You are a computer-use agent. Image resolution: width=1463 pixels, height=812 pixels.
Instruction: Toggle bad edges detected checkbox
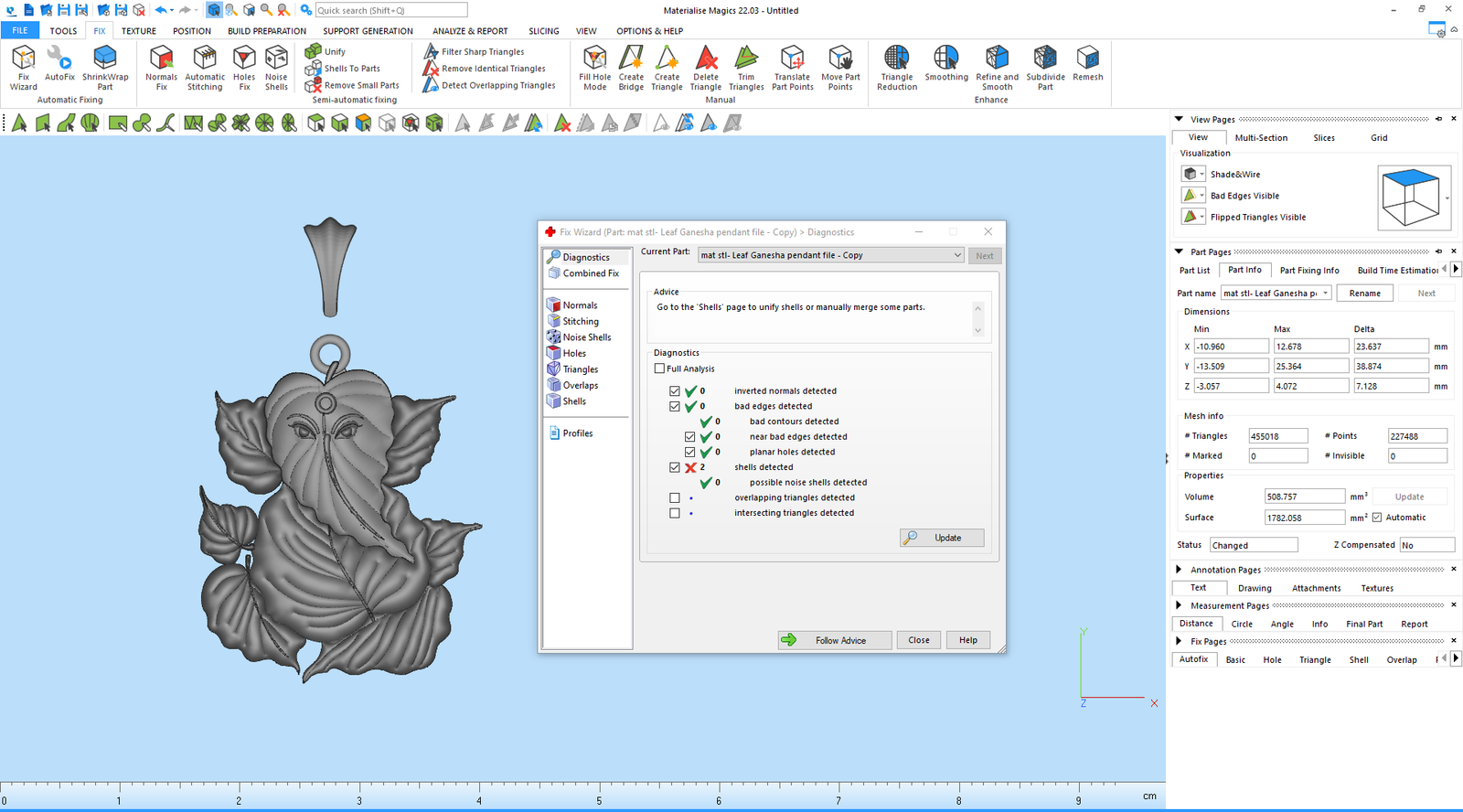(x=675, y=406)
